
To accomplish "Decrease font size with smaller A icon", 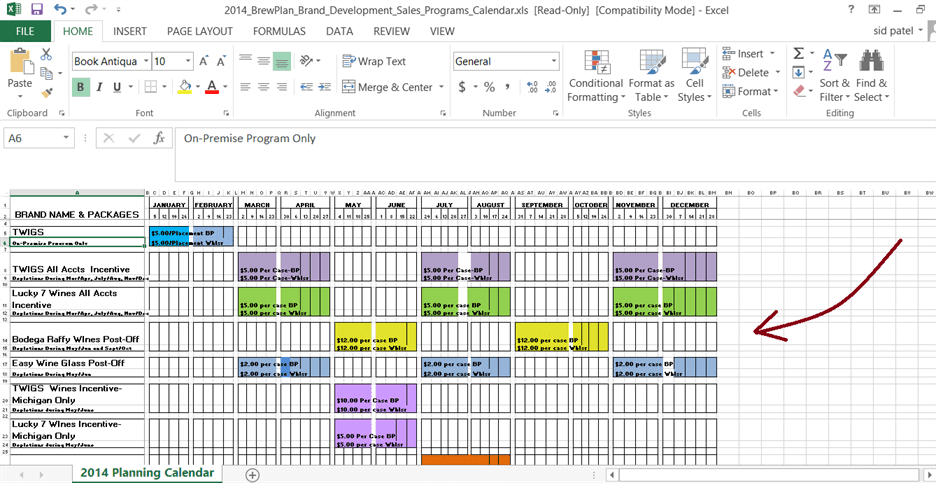I will pos(221,61).
